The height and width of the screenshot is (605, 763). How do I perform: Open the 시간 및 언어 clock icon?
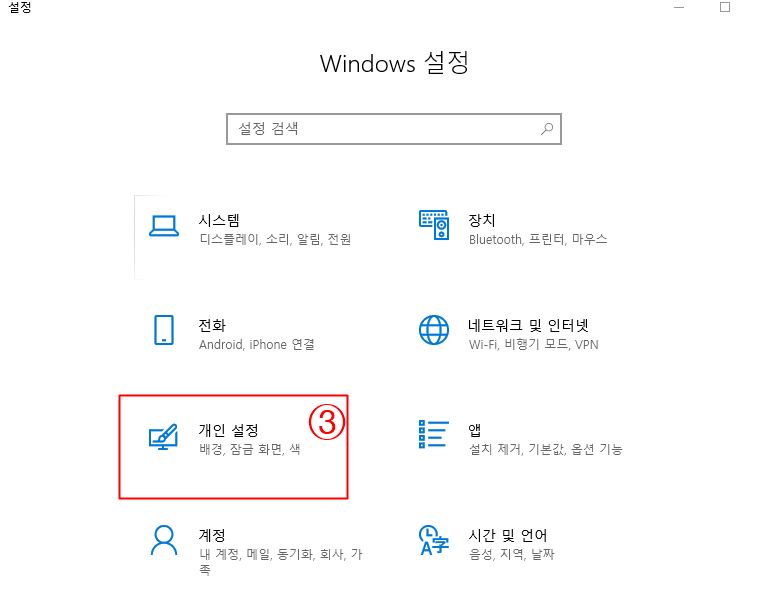pyautogui.click(x=434, y=540)
